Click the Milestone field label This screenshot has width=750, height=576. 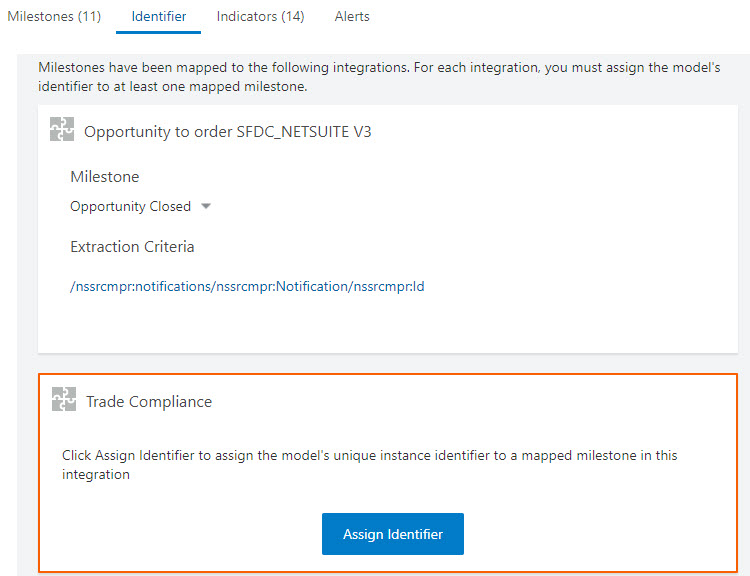pos(105,177)
